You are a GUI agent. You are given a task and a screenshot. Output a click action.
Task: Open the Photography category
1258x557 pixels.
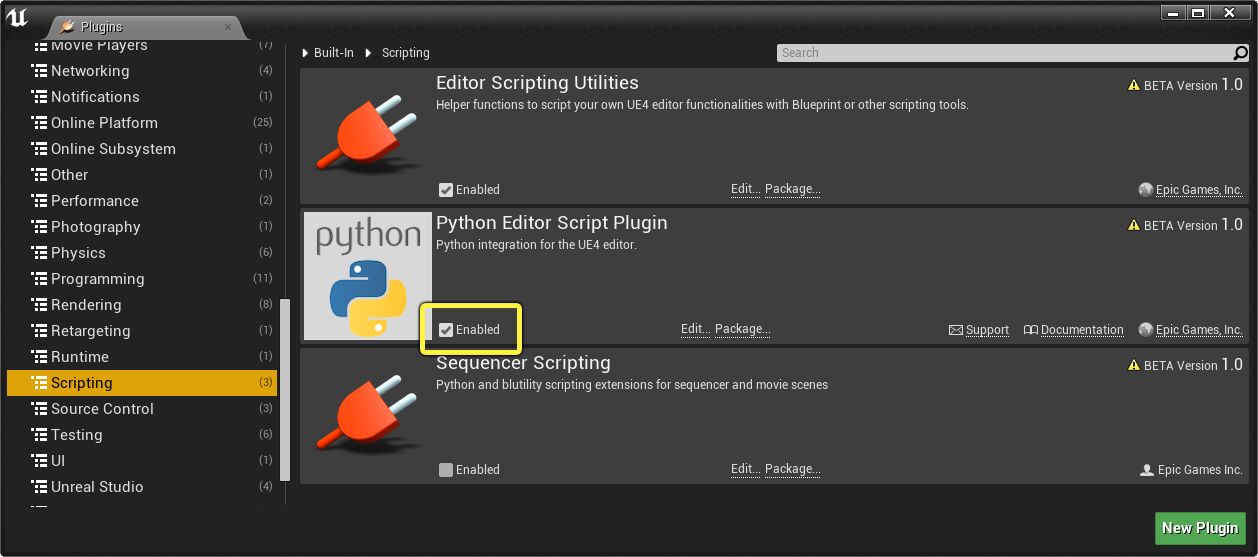point(140,227)
